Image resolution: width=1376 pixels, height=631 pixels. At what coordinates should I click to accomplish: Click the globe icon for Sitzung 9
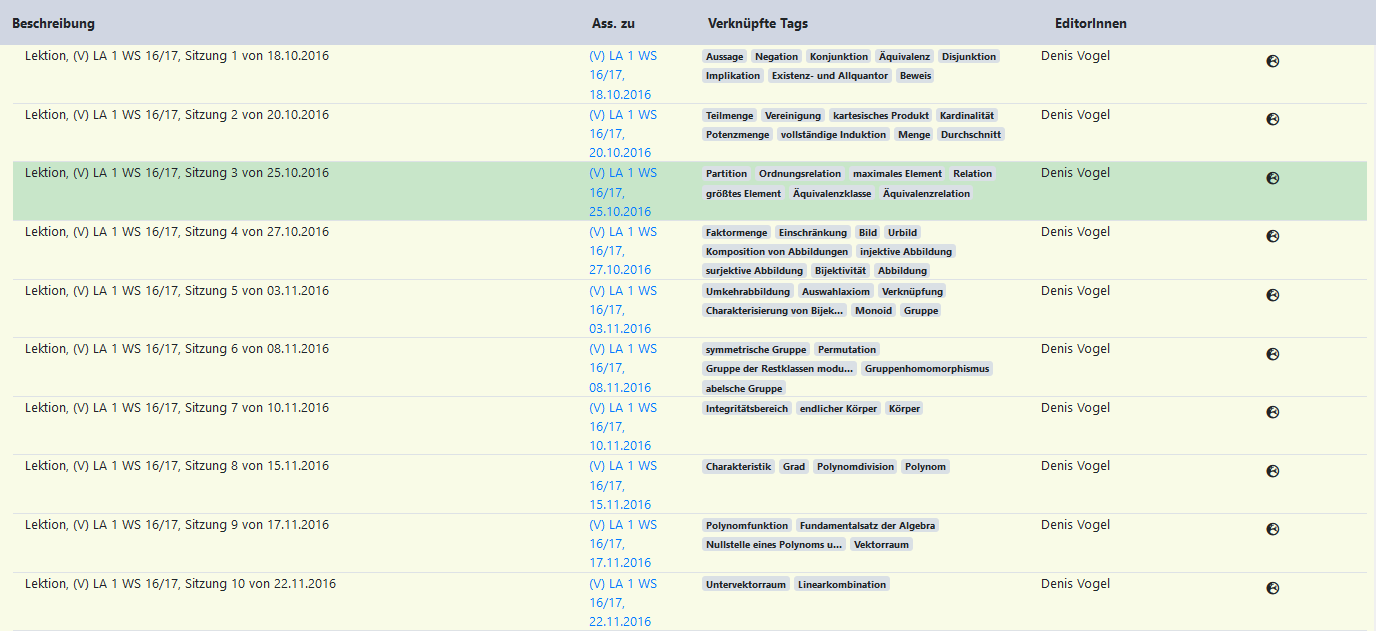pos(1273,529)
